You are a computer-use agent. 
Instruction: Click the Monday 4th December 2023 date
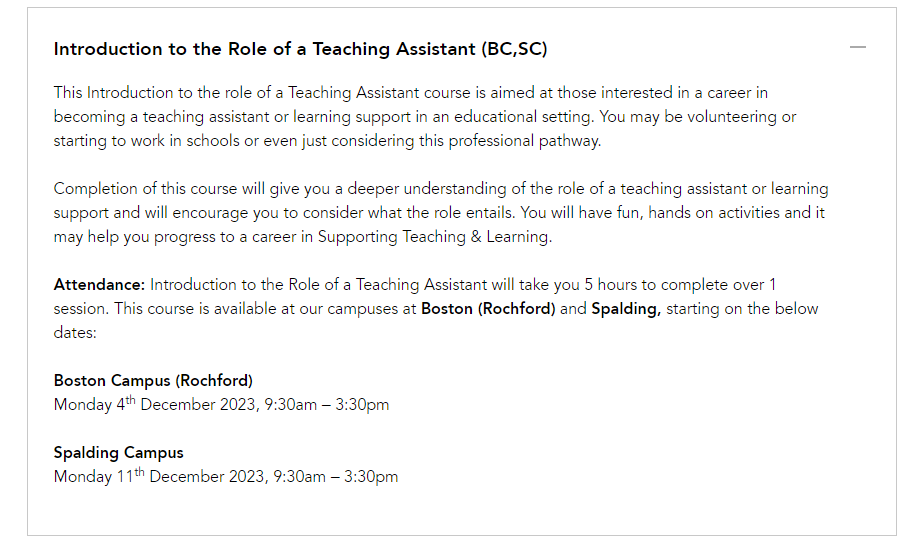click(x=154, y=404)
